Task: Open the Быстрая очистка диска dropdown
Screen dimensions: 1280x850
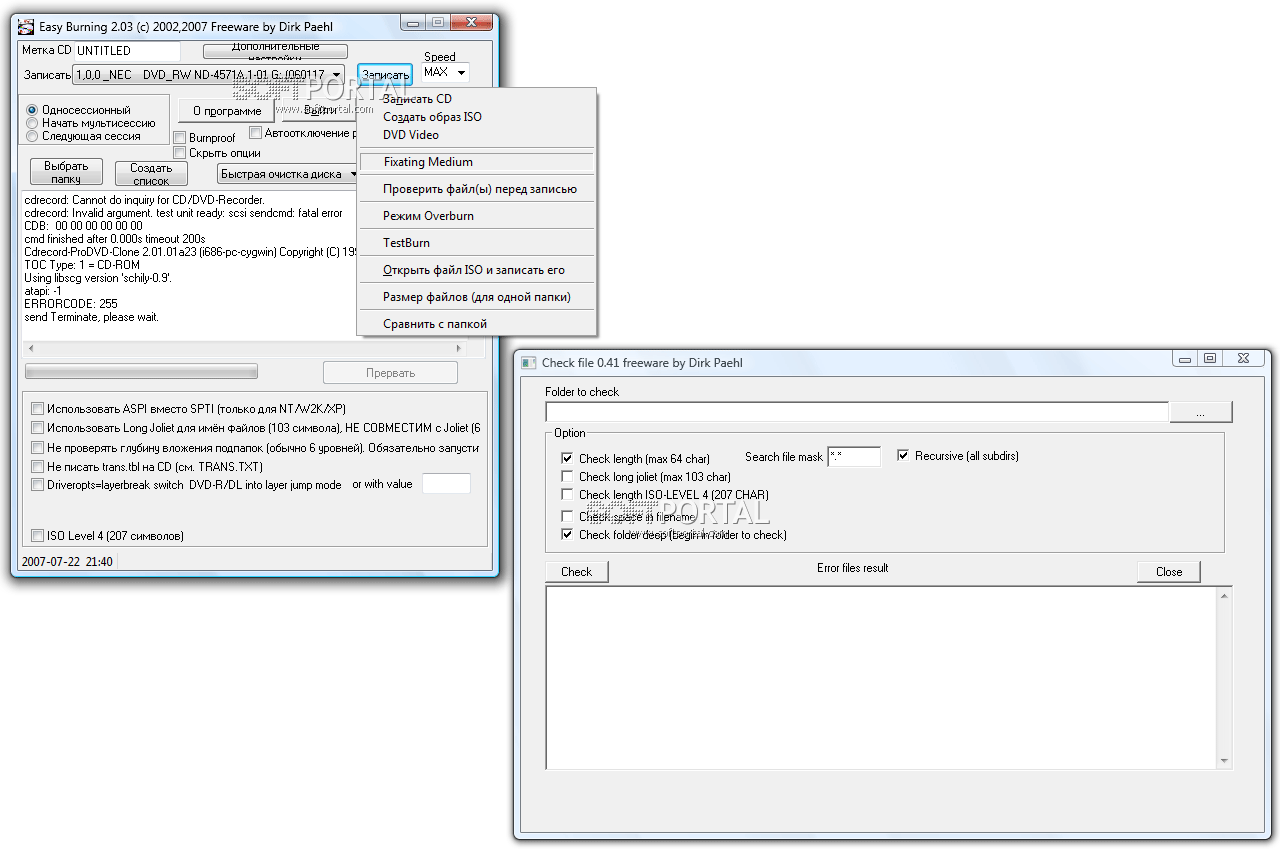Action: [352, 174]
